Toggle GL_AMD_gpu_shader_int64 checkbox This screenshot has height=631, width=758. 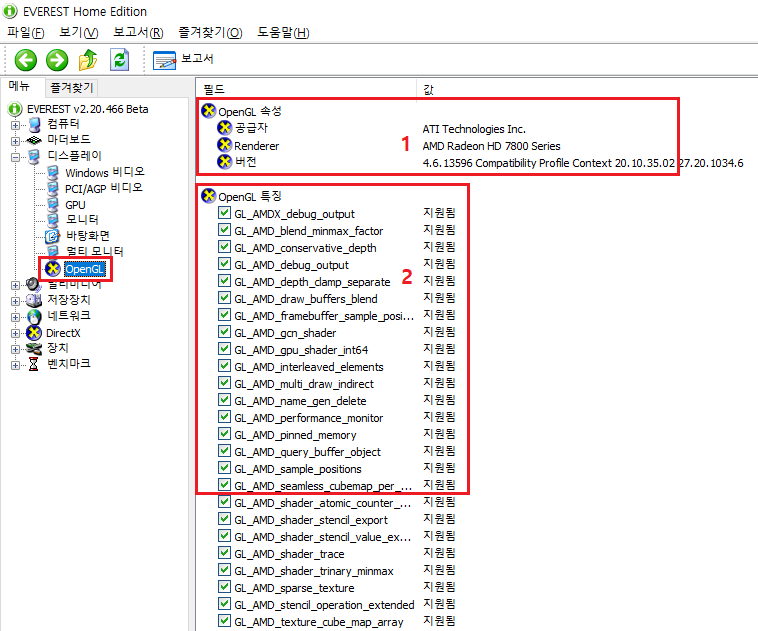224,349
